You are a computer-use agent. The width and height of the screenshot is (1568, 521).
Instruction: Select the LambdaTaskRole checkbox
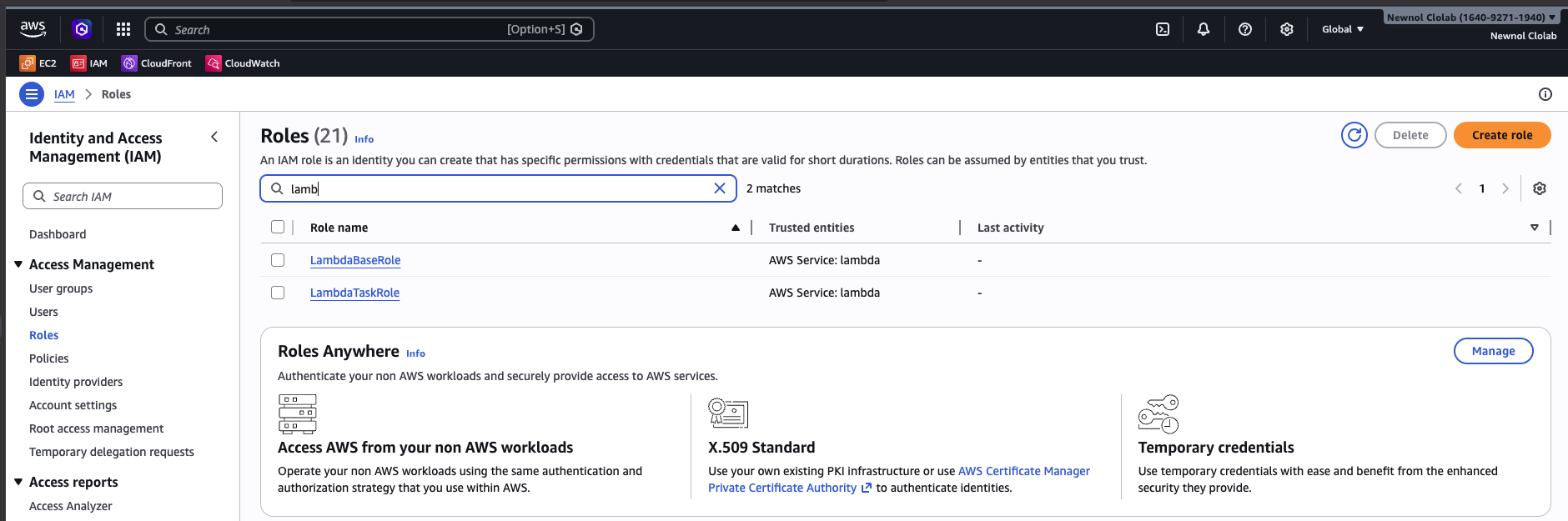click(278, 293)
